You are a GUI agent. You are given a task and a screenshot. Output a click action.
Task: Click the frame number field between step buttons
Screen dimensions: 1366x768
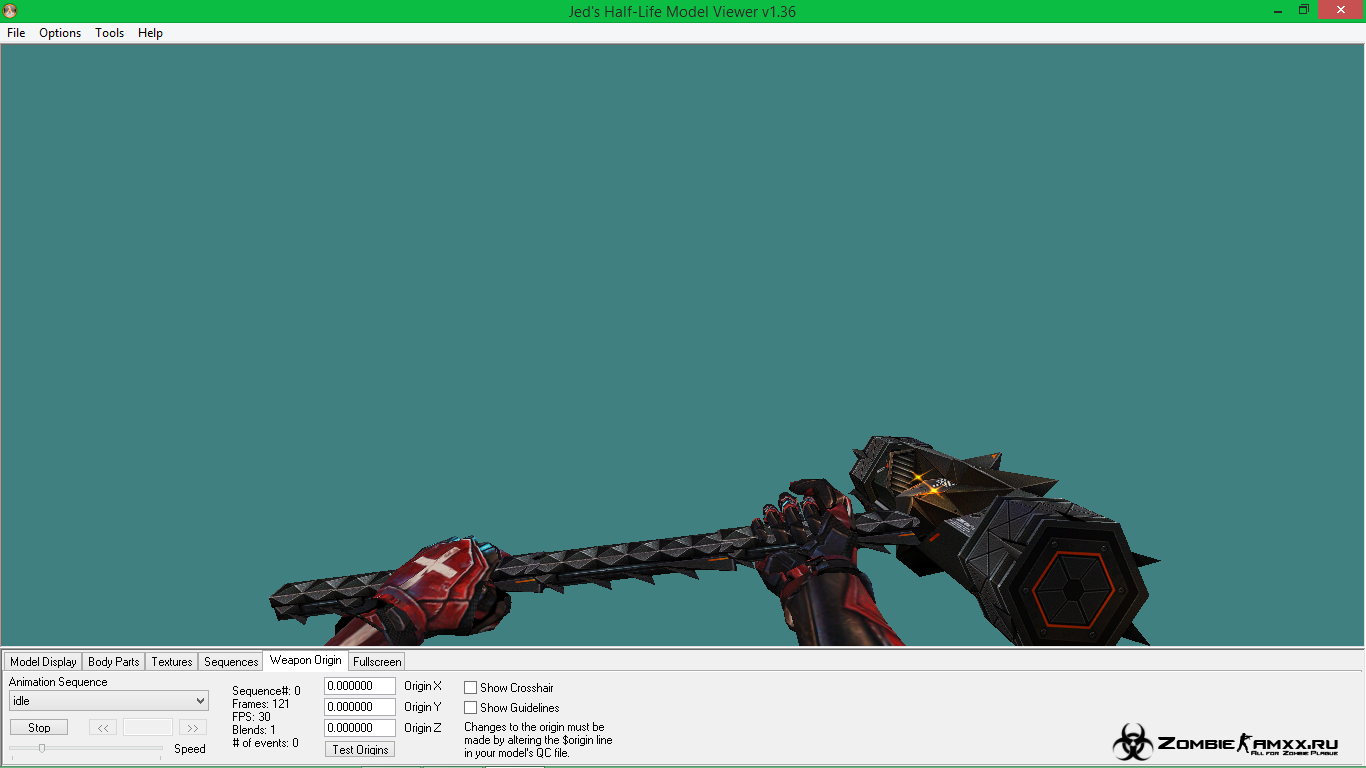(x=148, y=728)
